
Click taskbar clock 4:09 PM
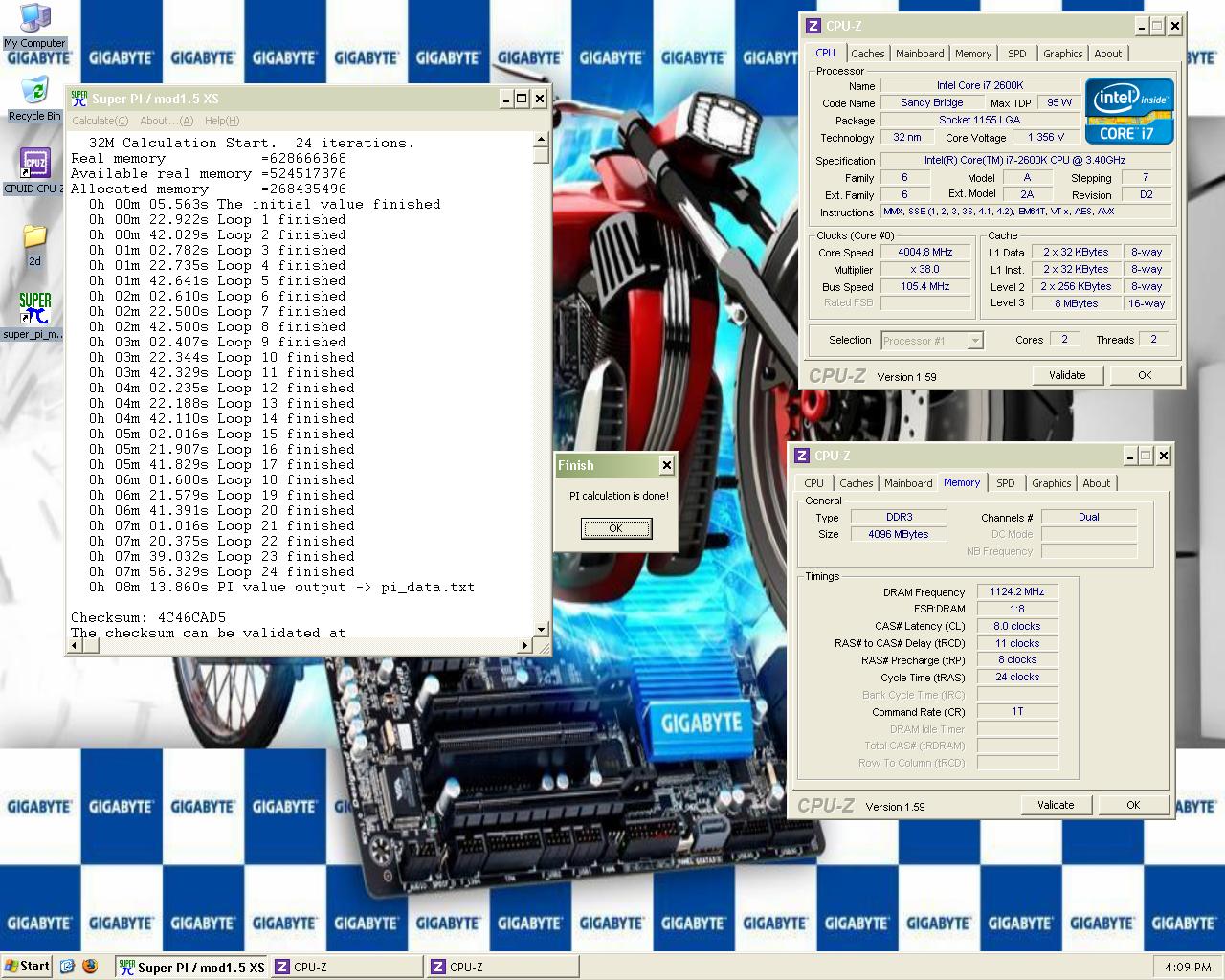pyautogui.click(x=1188, y=968)
